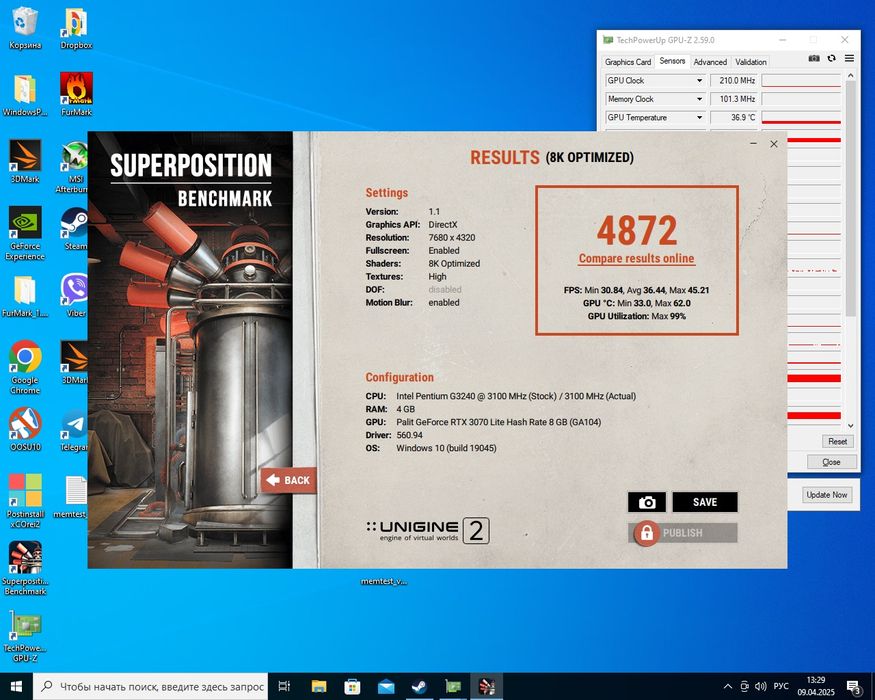Select the TechPowerUp GPU-Z desktop shortcut

pos(25,636)
